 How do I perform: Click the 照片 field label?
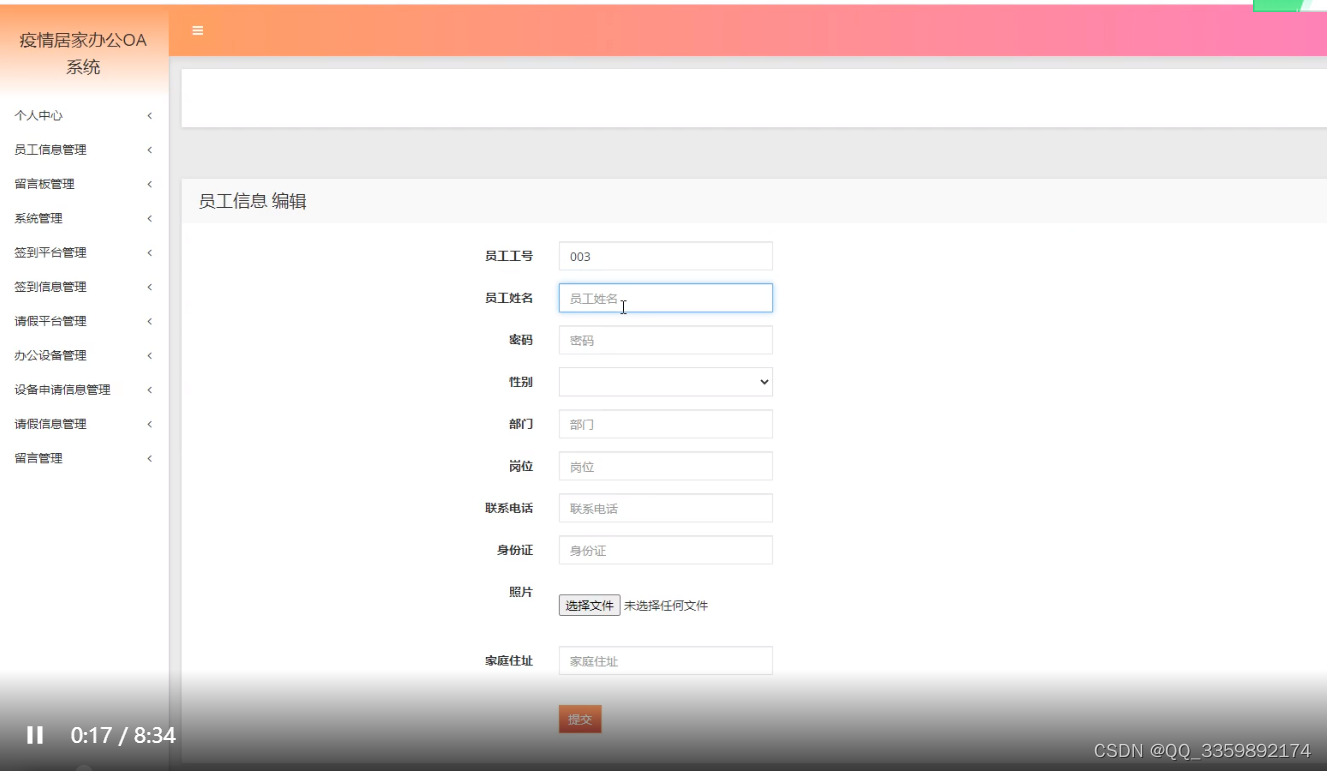(x=521, y=592)
